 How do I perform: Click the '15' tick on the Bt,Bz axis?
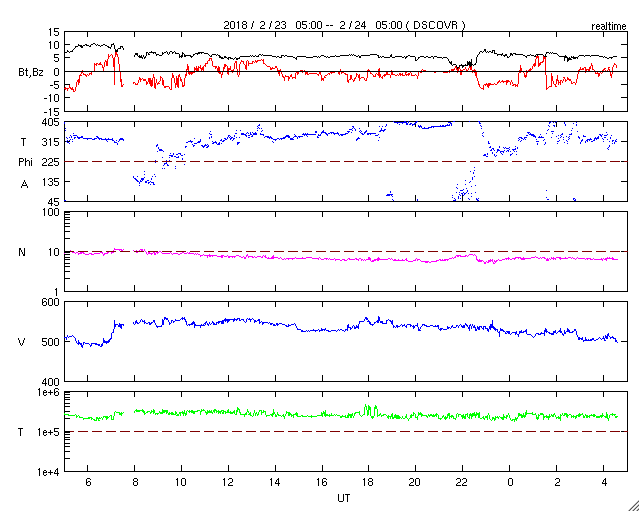53,32
